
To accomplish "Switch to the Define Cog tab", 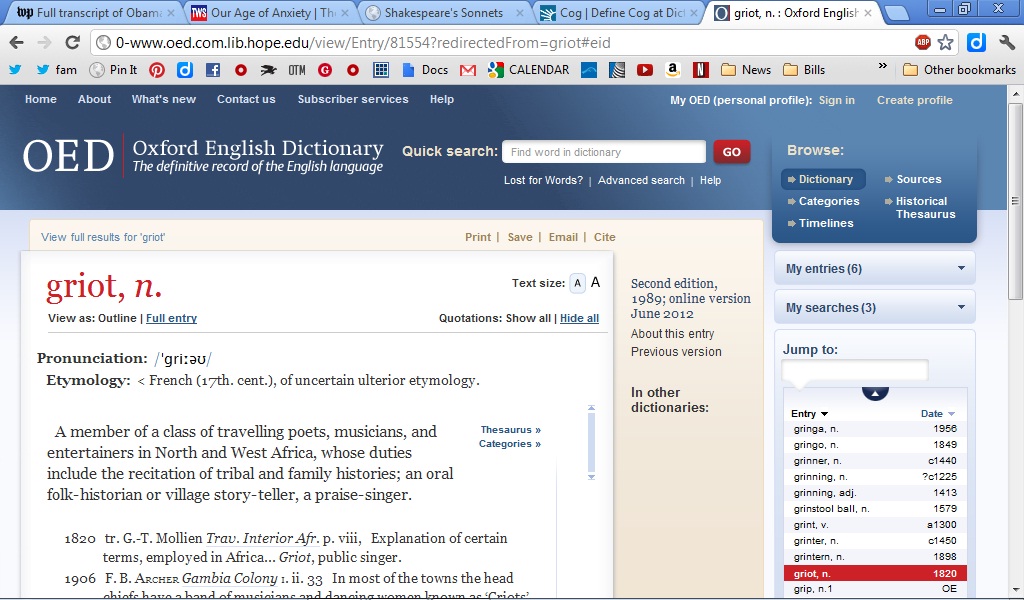I will 619,12.
